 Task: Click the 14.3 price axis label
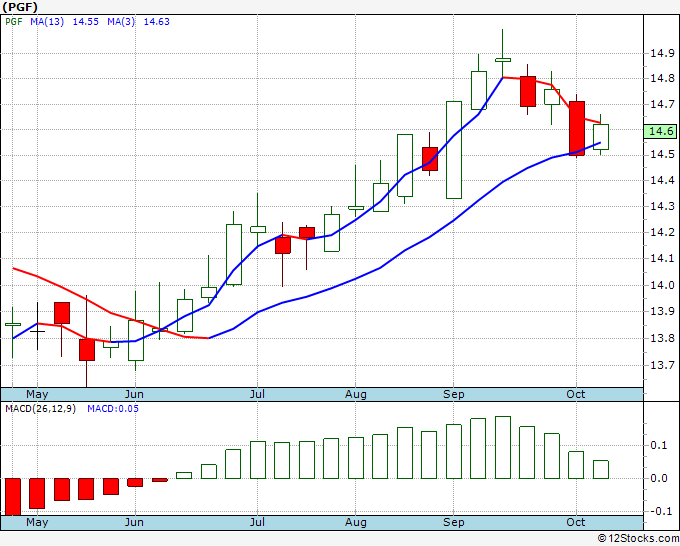(x=662, y=206)
